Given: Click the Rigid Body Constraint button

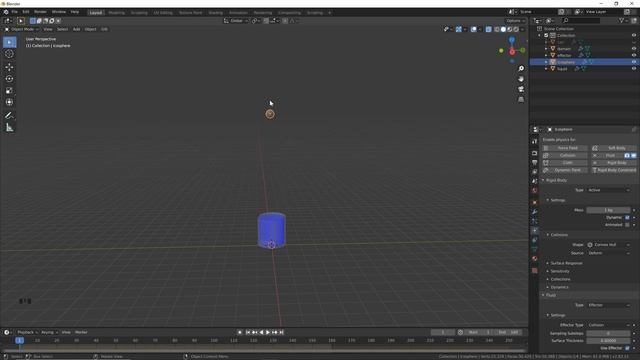Looking at the screenshot, I should pos(614,170).
